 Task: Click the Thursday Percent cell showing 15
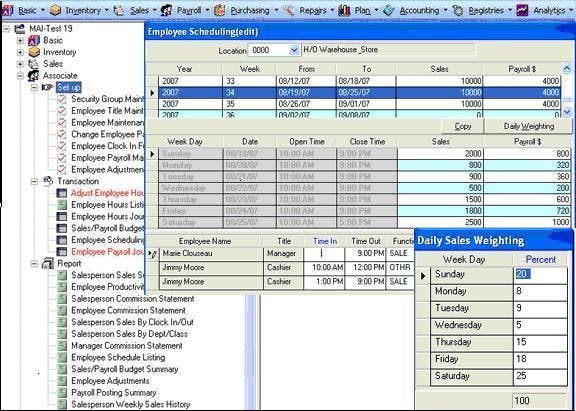(x=540, y=342)
